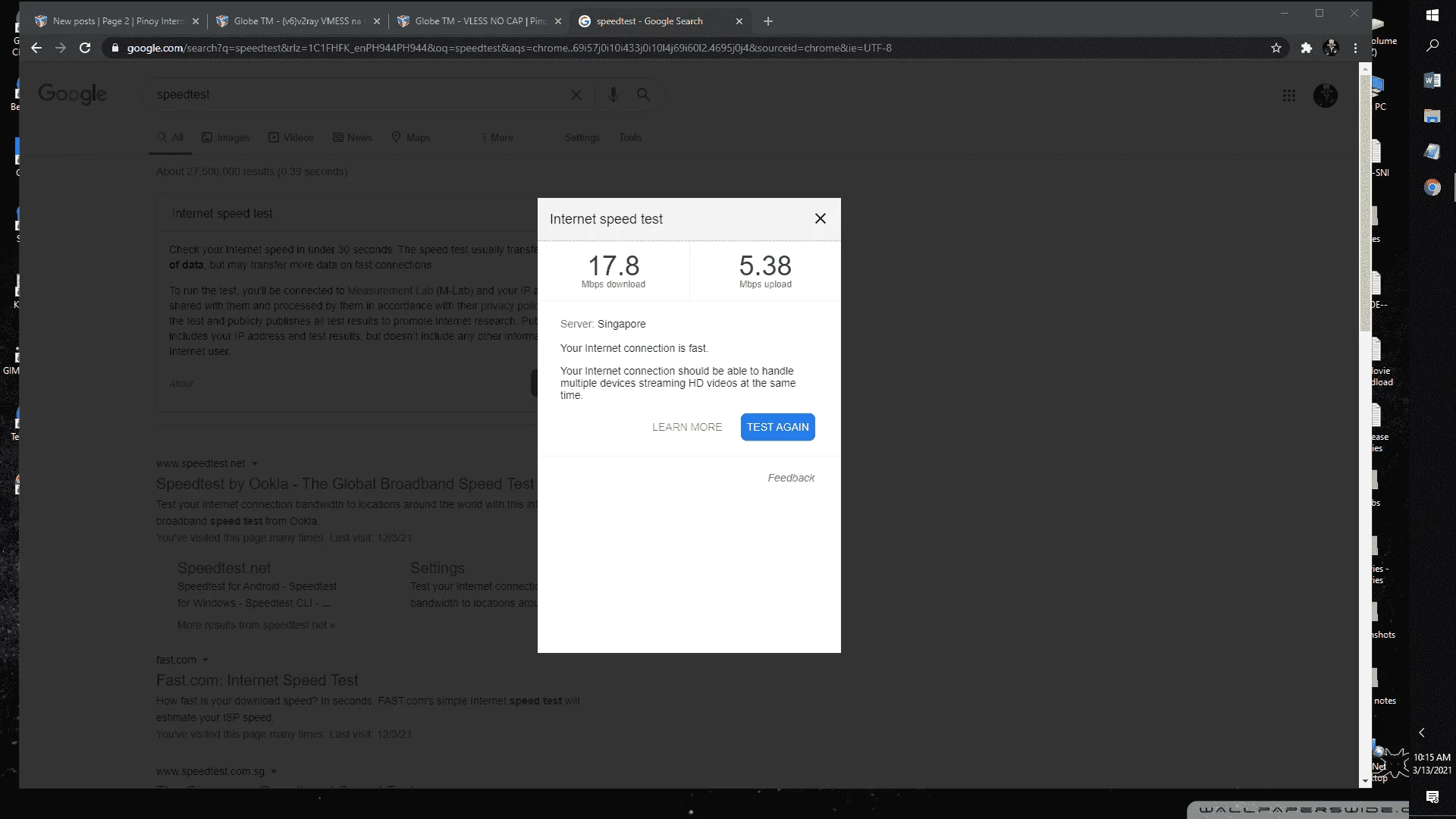Open the Speedtest.net sitelink
Viewport: 1456px width, 819px height.
coord(224,568)
